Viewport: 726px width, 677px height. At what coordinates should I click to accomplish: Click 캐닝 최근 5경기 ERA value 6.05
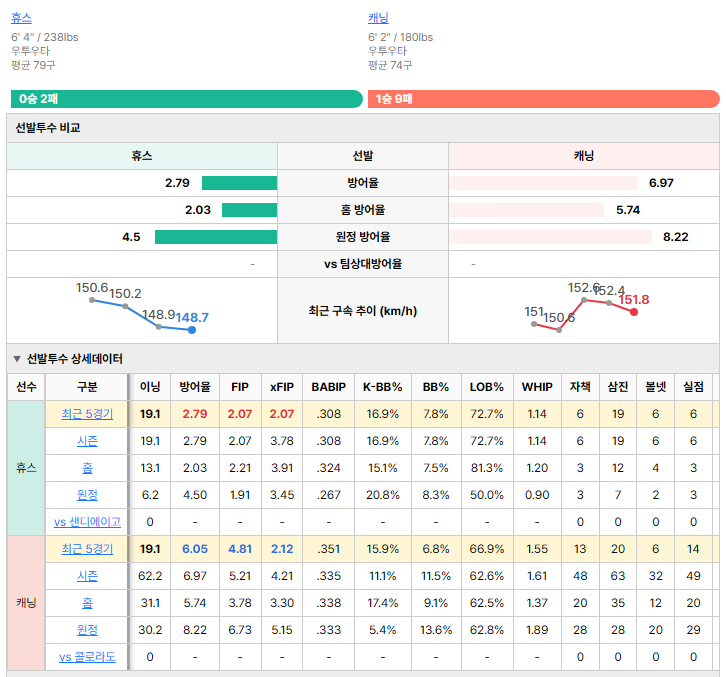(x=195, y=549)
